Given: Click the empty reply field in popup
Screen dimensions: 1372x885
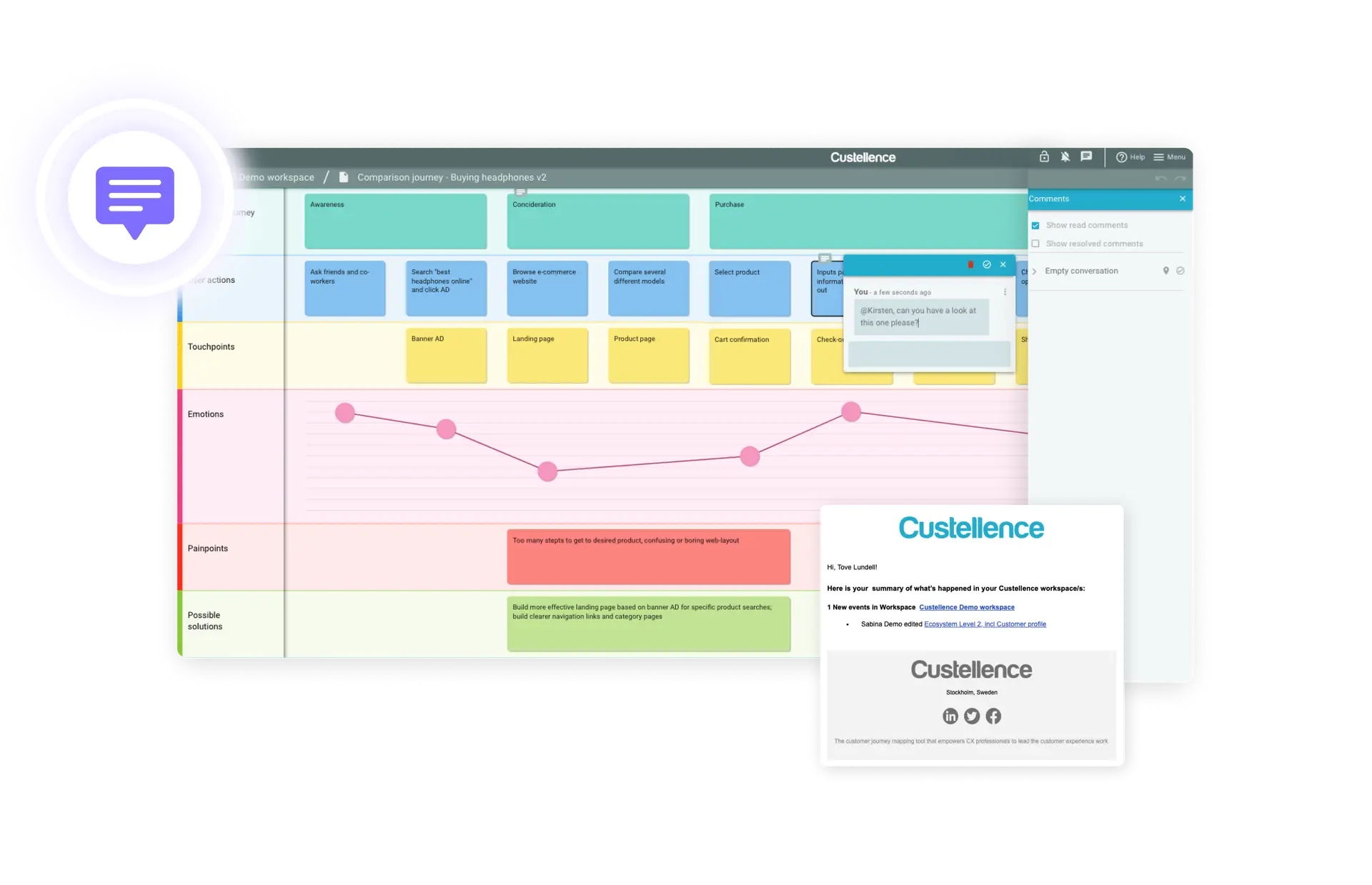Looking at the screenshot, I should [929, 354].
